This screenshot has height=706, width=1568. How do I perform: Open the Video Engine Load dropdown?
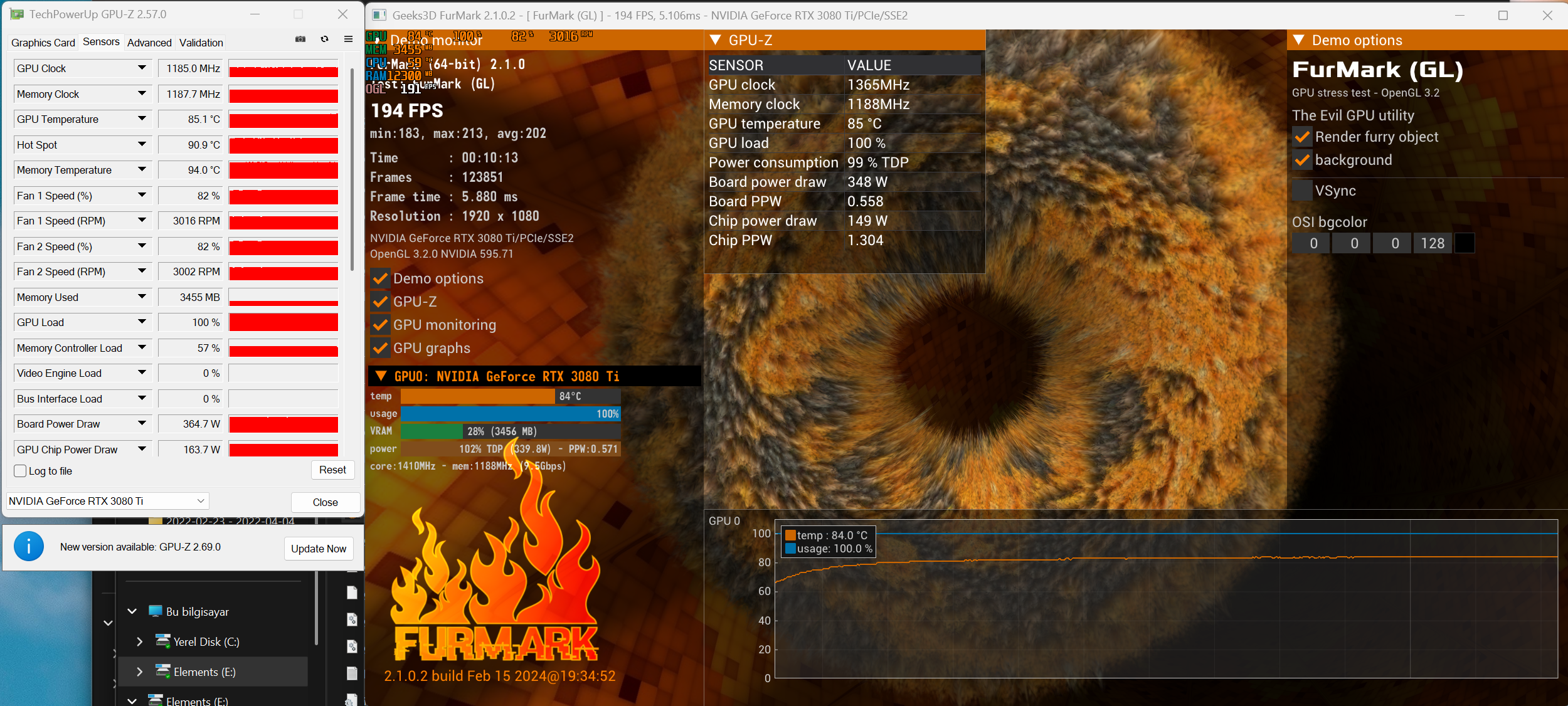142,372
